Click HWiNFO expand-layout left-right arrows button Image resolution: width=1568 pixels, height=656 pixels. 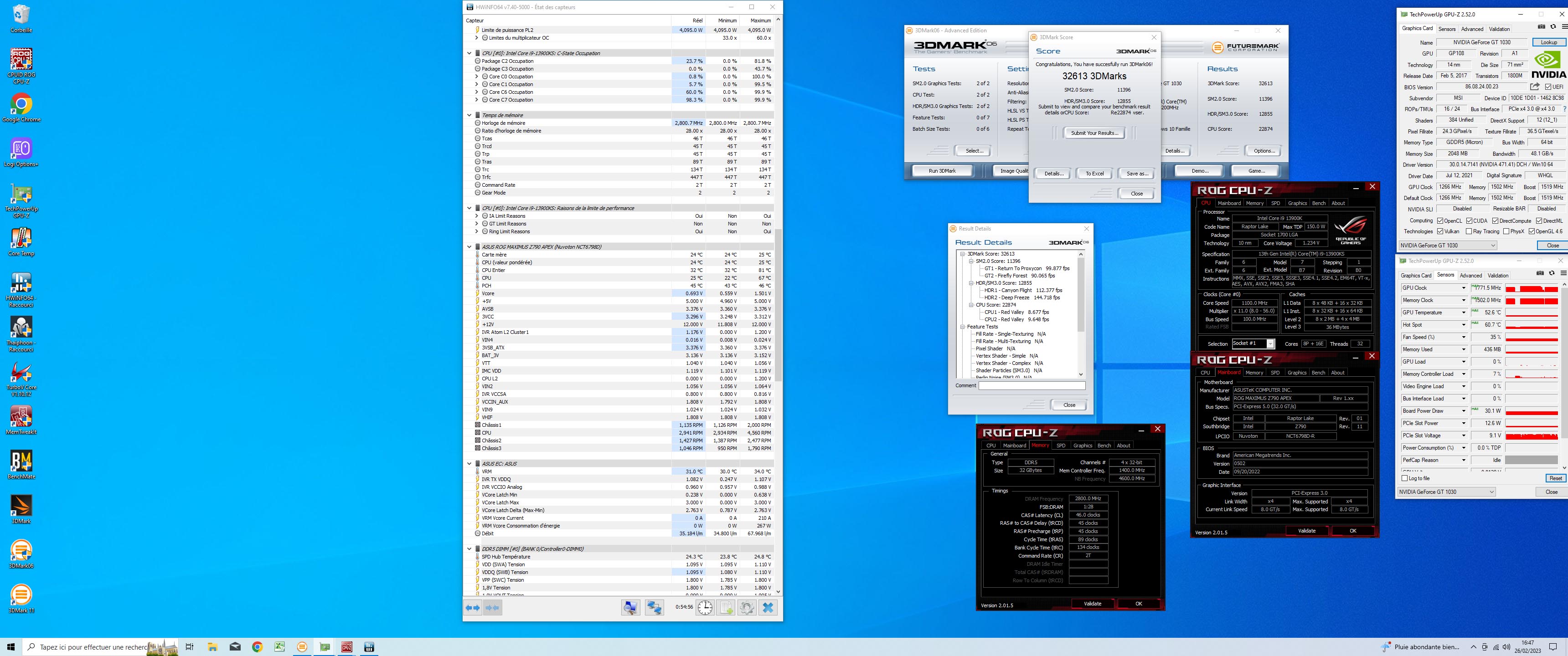(472, 607)
